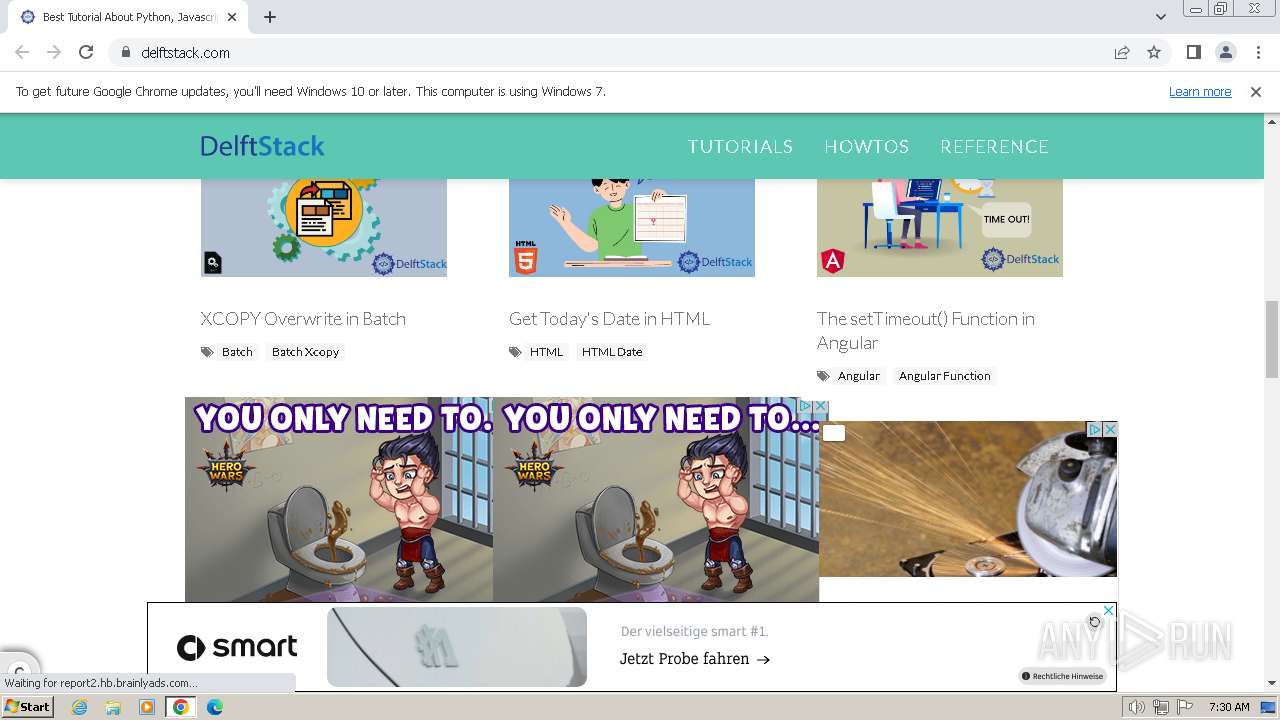Open a new browser tab
Viewport: 1280px width, 720px height.
point(270,16)
